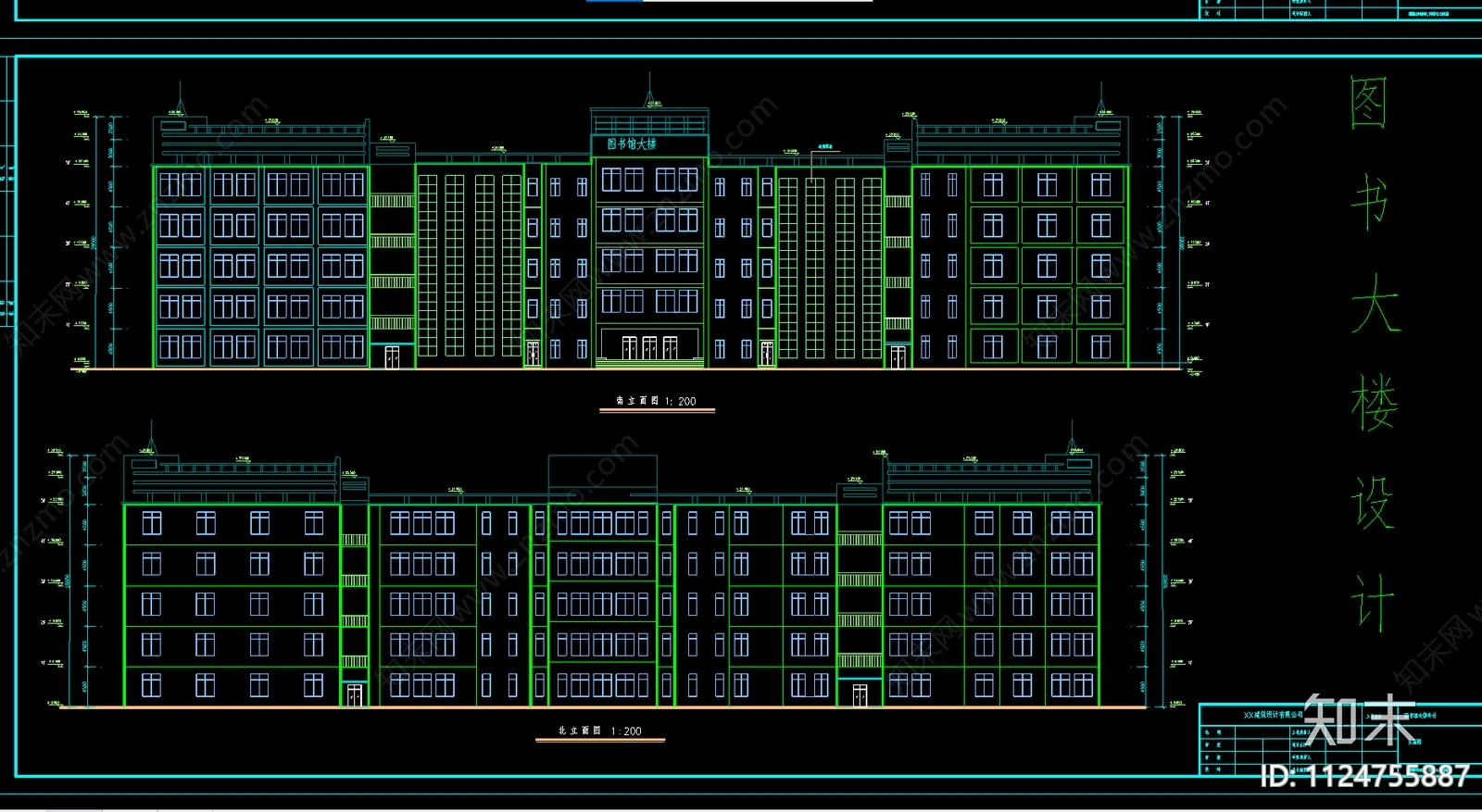Viewport: 1482px width, 812px height.
Task: Click the green 设 character in vertical title
Action: (1372, 503)
